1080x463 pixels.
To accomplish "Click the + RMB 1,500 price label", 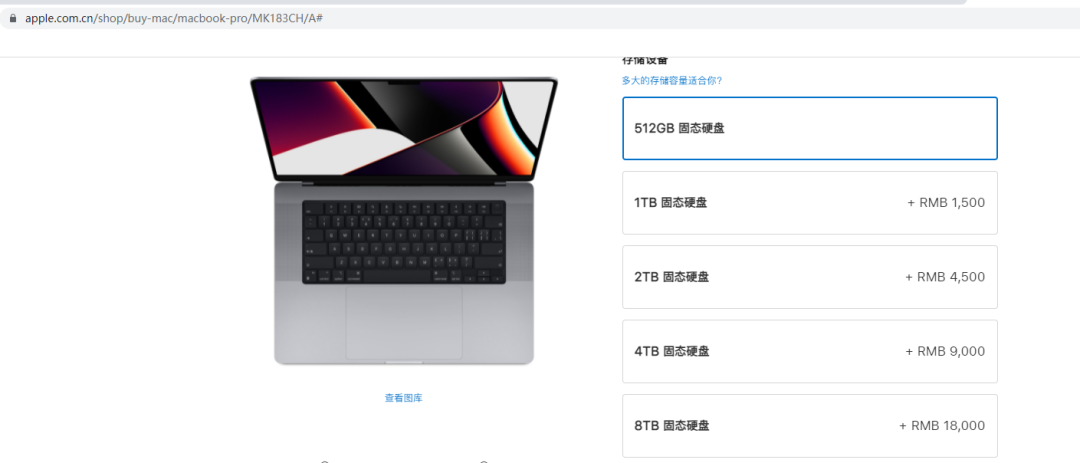I will [x=946, y=203].
